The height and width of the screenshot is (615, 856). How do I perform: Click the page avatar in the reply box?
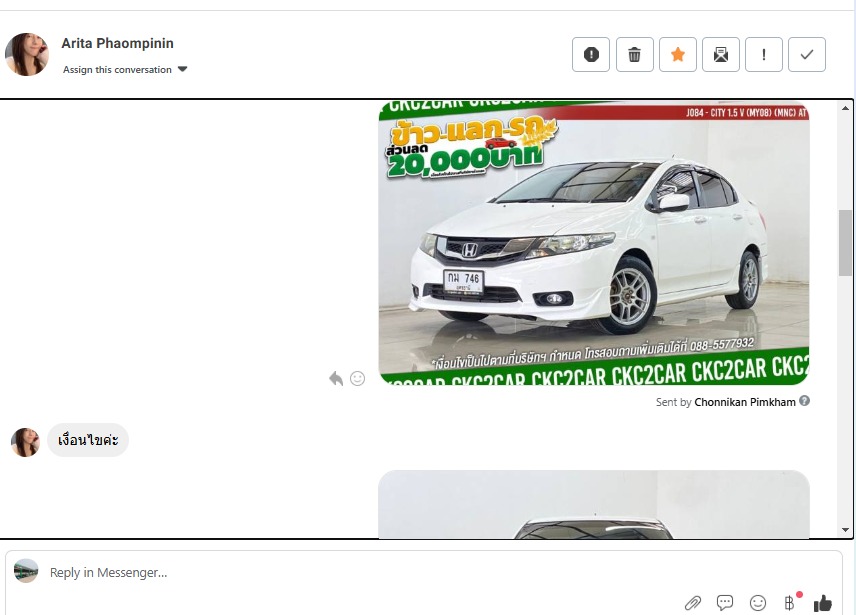tap(26, 571)
